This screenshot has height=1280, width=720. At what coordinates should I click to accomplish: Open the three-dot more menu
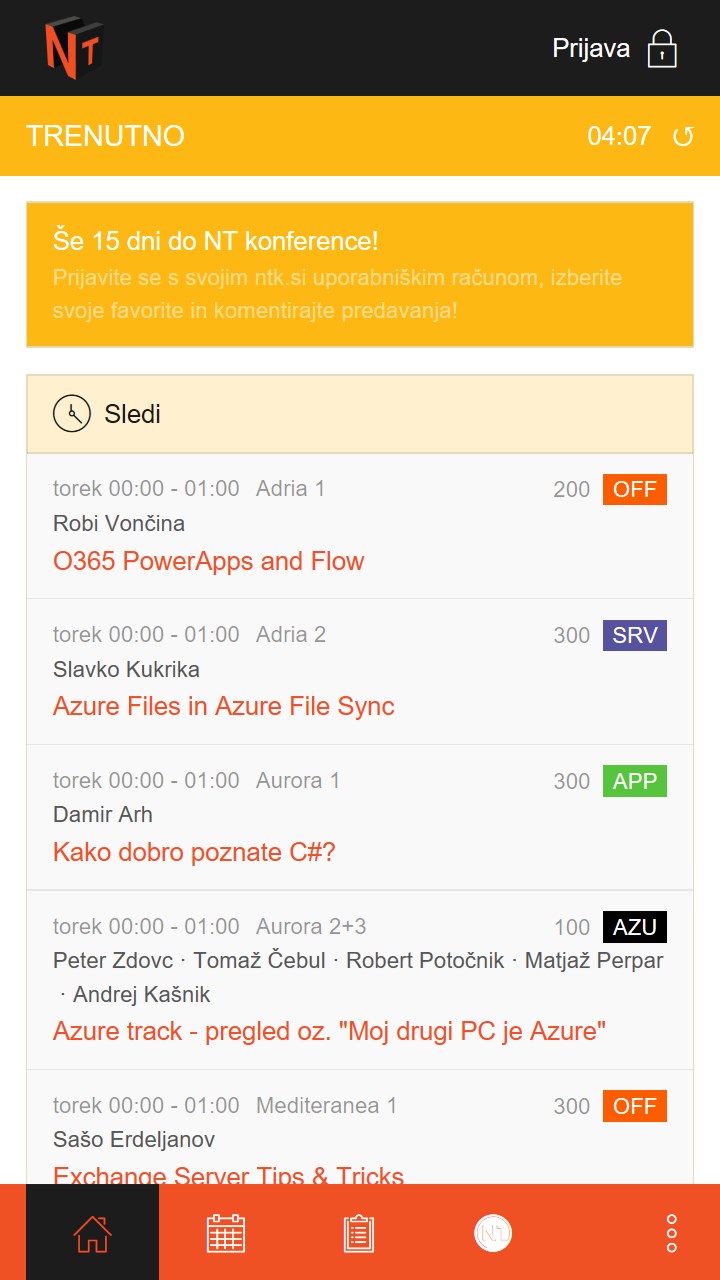click(x=672, y=1233)
